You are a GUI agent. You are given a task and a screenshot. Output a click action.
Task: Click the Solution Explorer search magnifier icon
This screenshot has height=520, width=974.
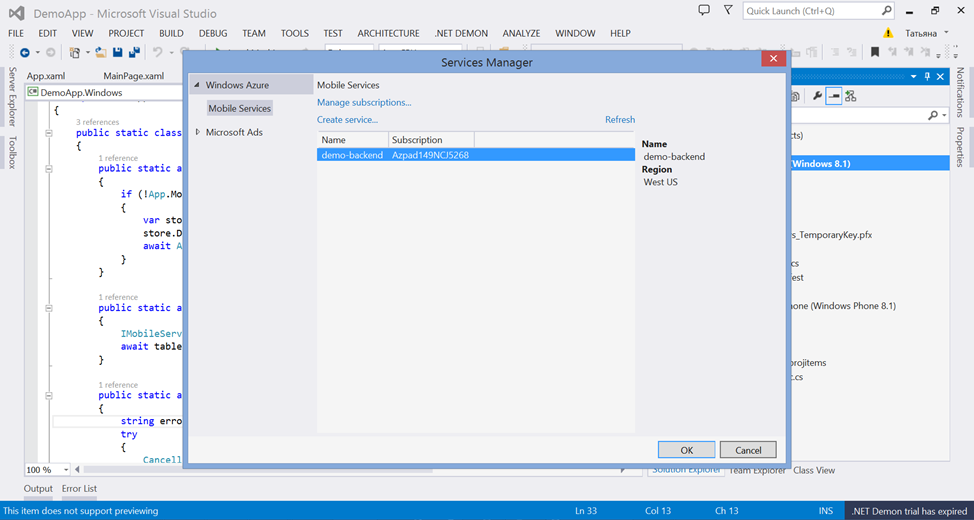(933, 116)
